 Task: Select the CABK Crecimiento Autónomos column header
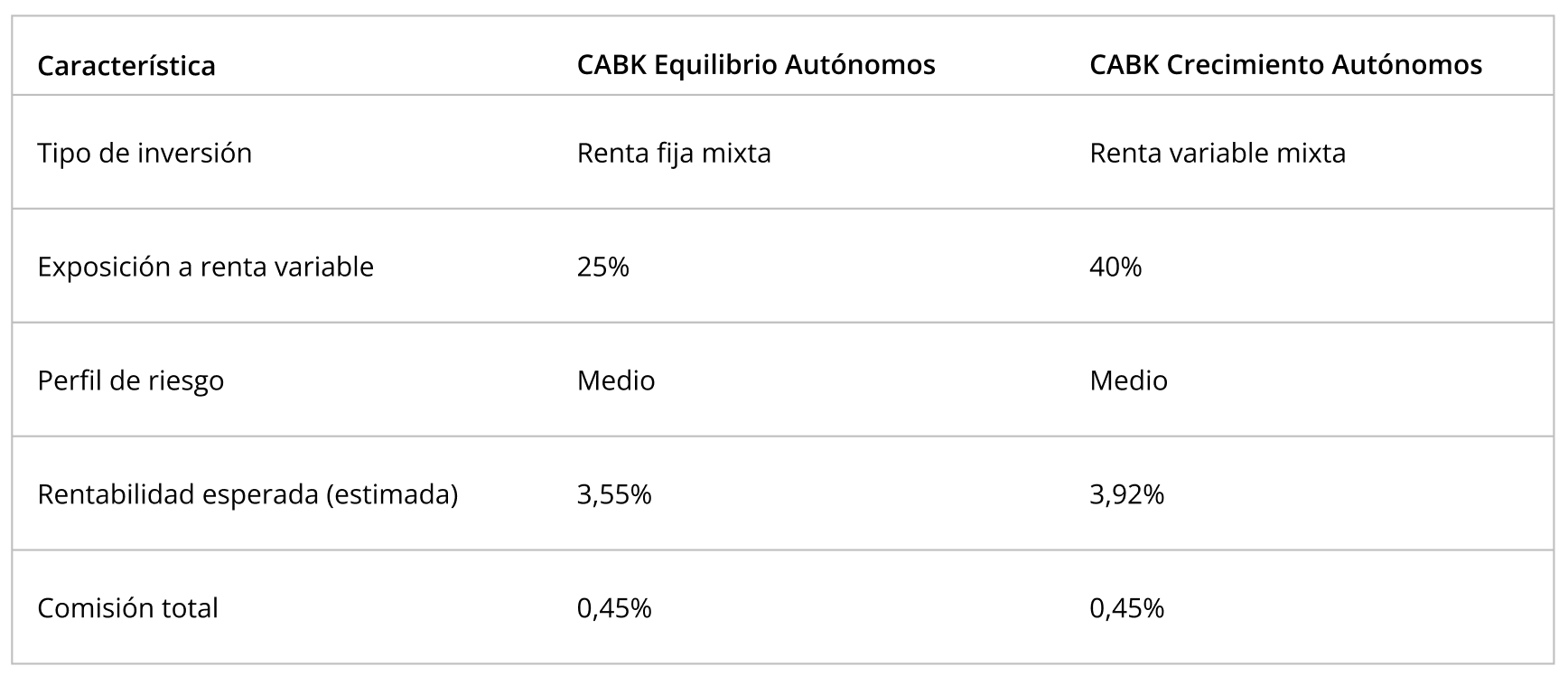(1285, 65)
